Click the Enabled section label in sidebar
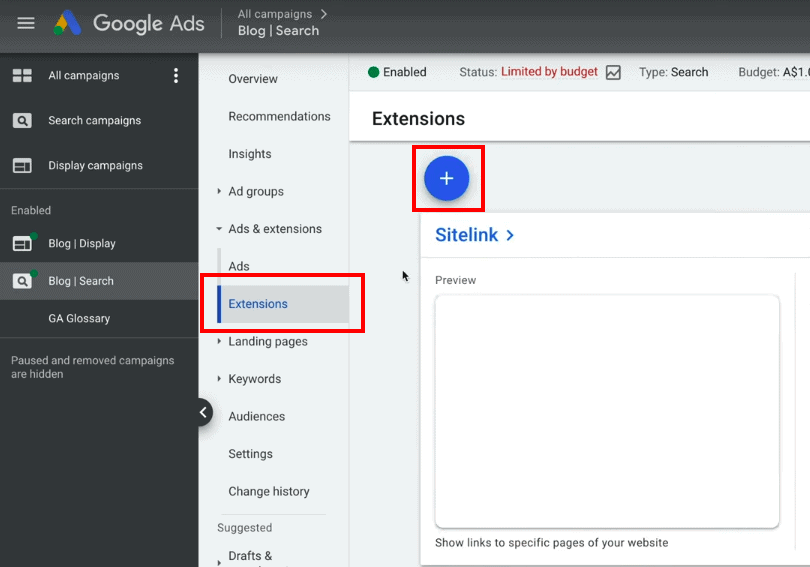 point(31,210)
